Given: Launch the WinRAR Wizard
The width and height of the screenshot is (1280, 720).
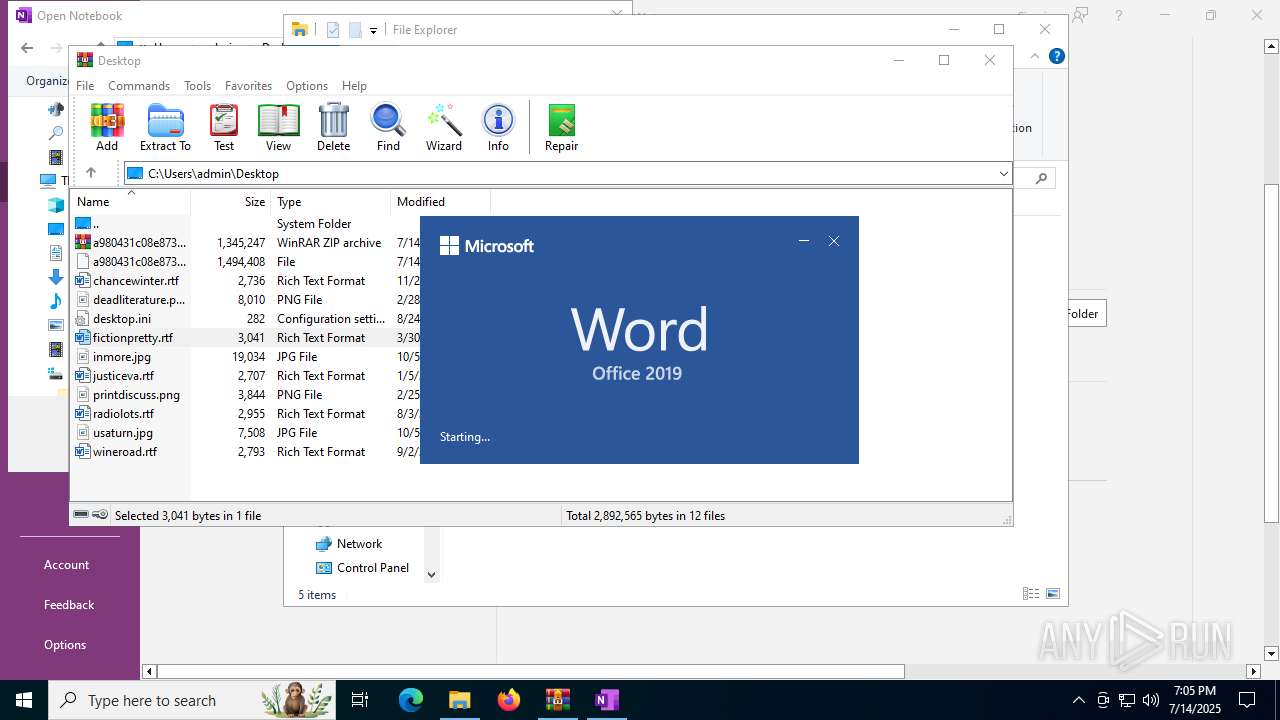Looking at the screenshot, I should [x=444, y=127].
